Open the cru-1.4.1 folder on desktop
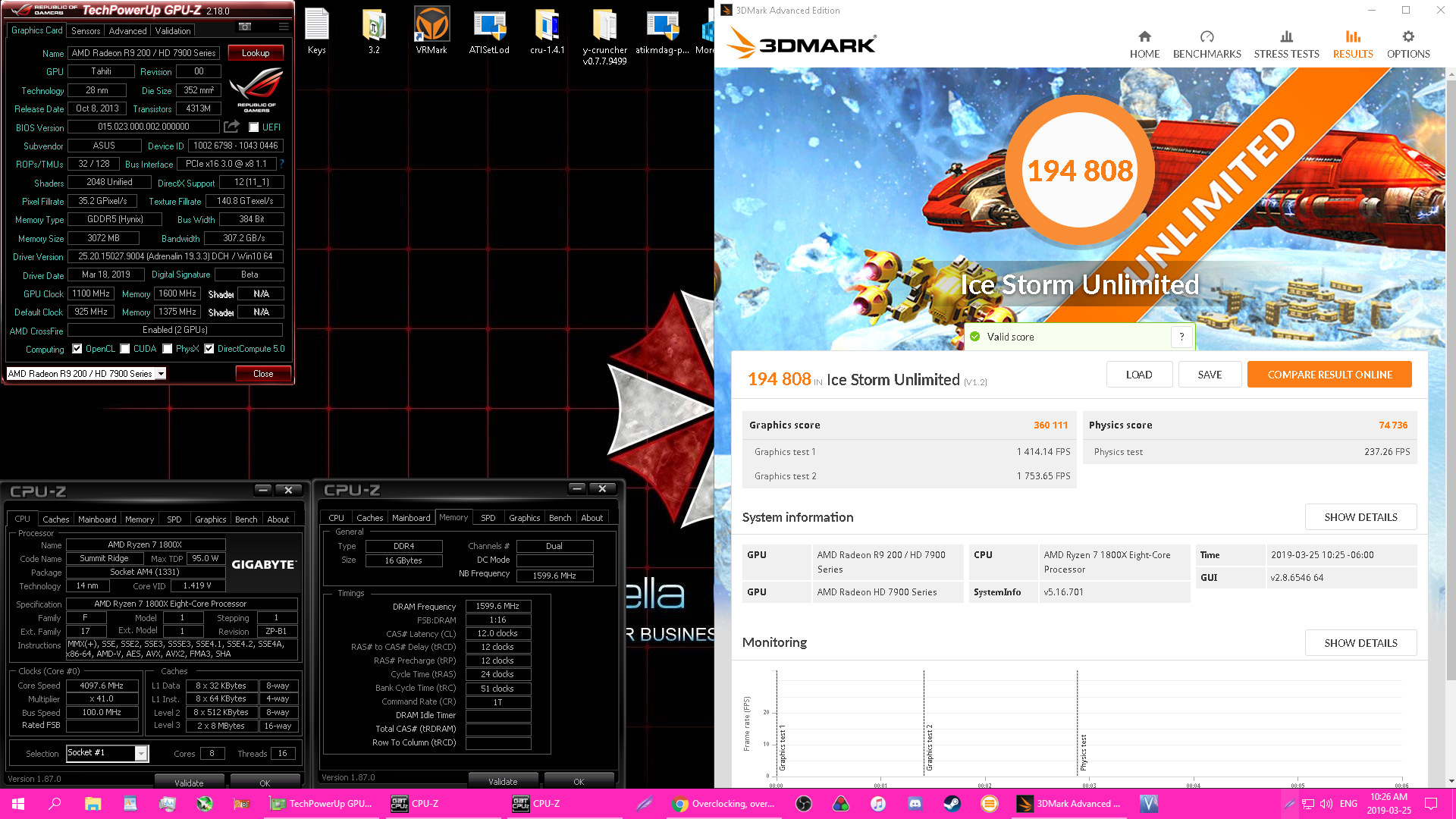 coord(547,31)
